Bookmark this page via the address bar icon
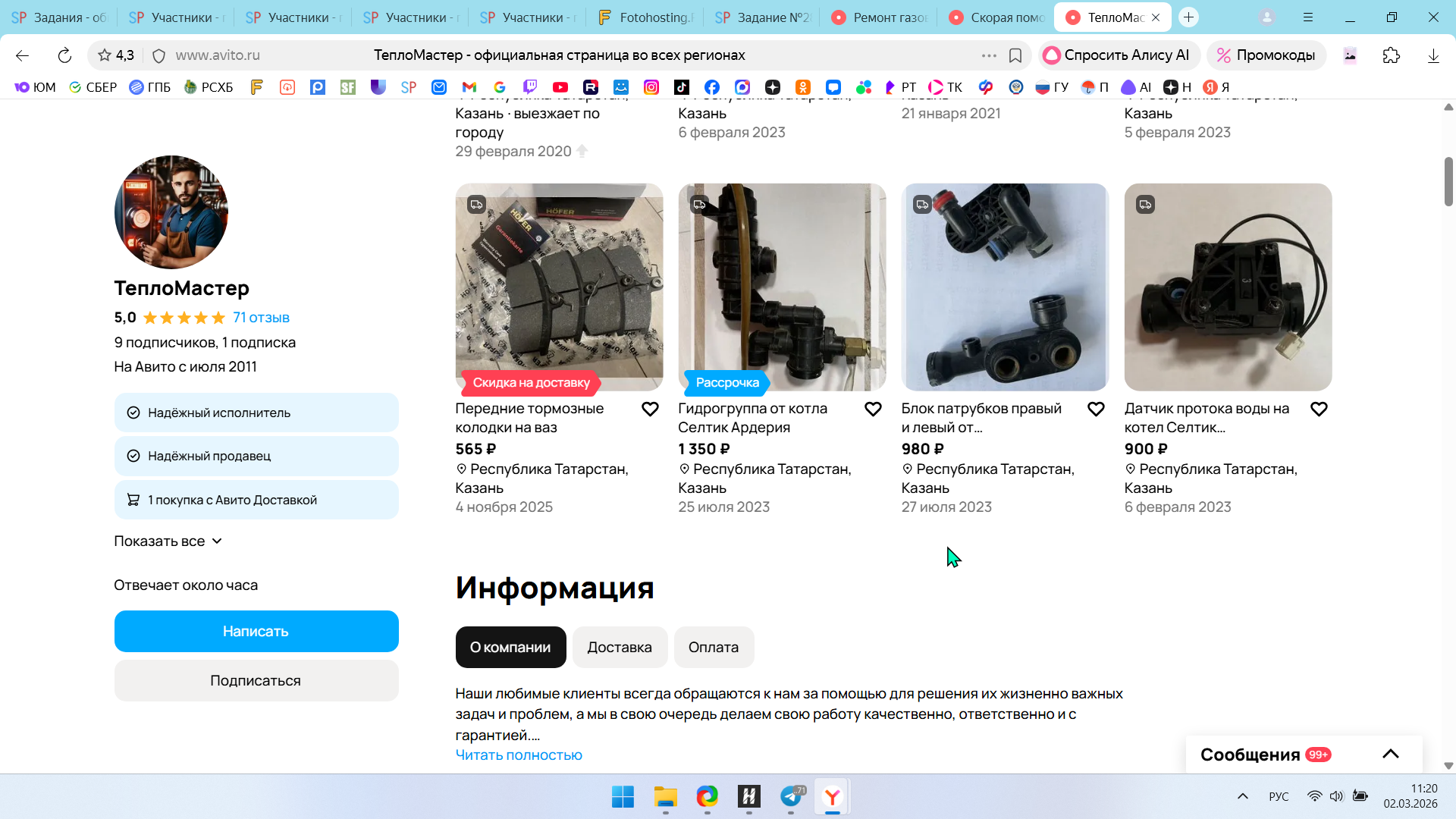 (1015, 55)
